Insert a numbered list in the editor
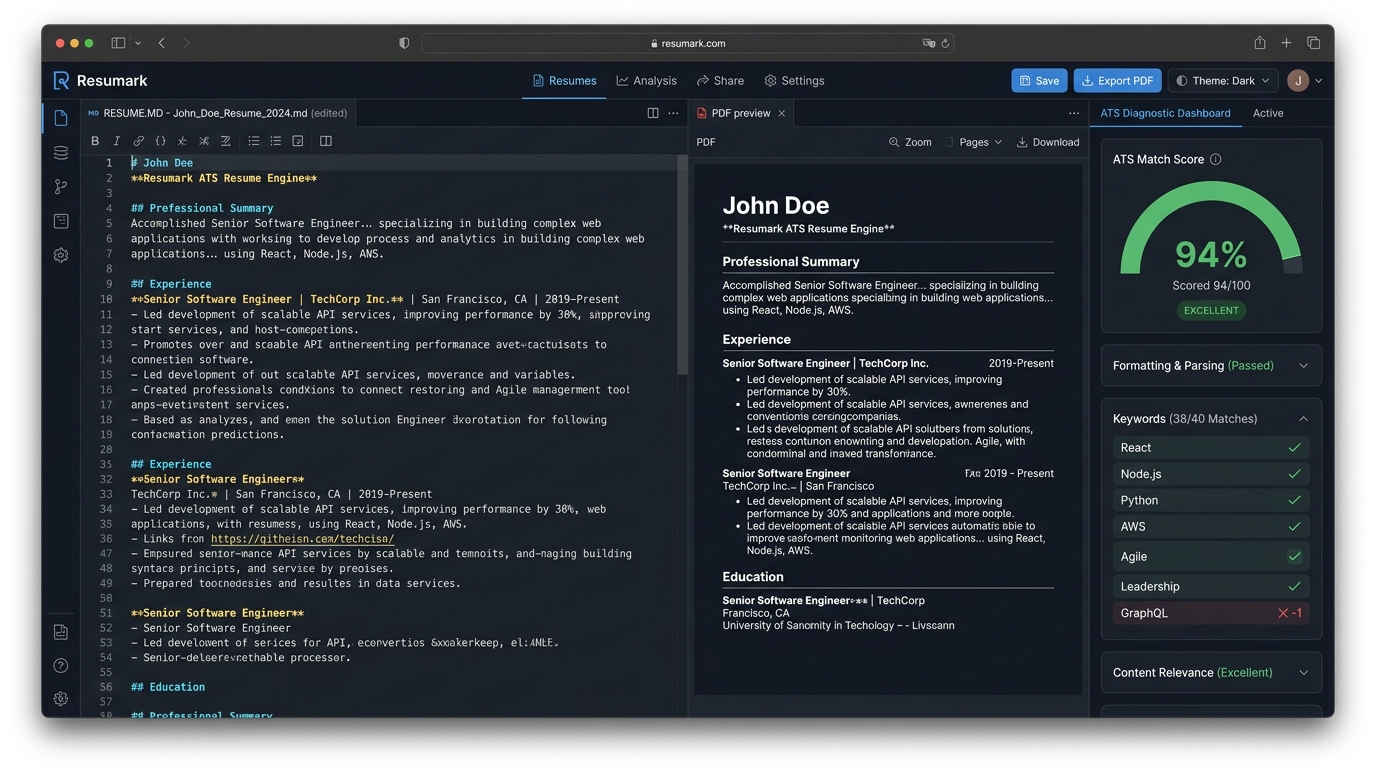Viewport: 1376px width, 768px height. [x=276, y=141]
